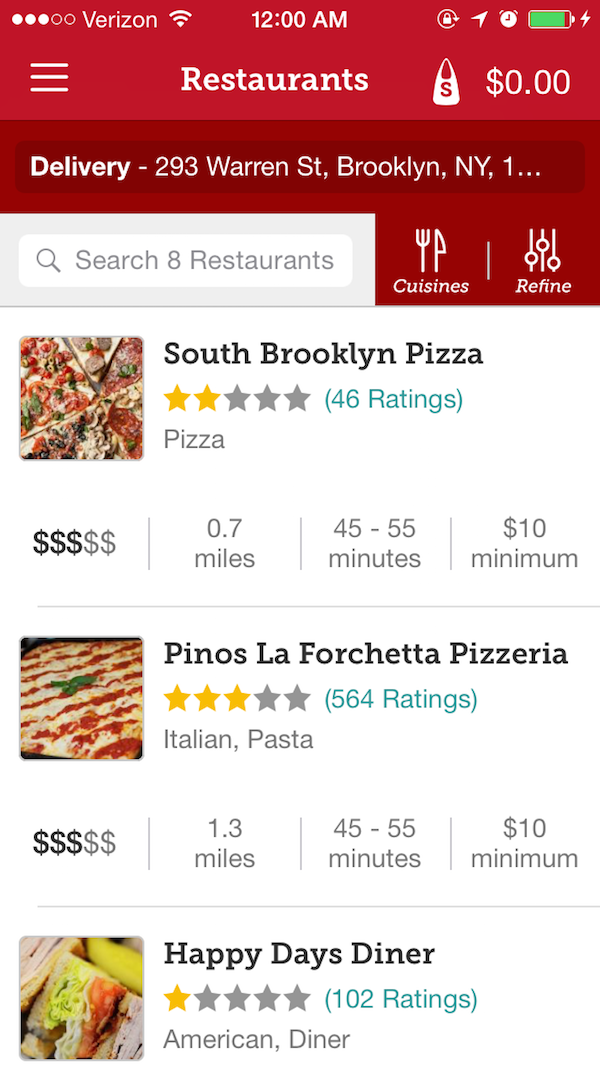Tap the shopping bag cart icon
Image resolution: width=600 pixels, height=1065 pixels.
click(447, 81)
